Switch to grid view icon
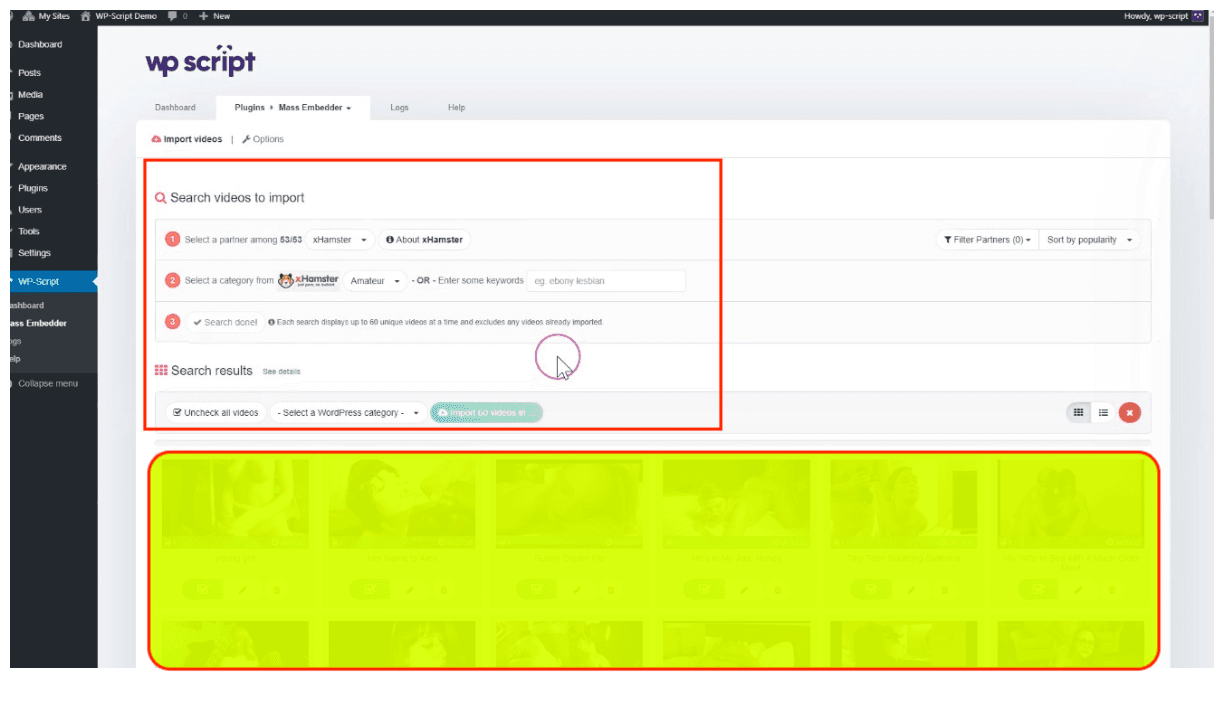The image size is (1230, 714). [x=1078, y=412]
